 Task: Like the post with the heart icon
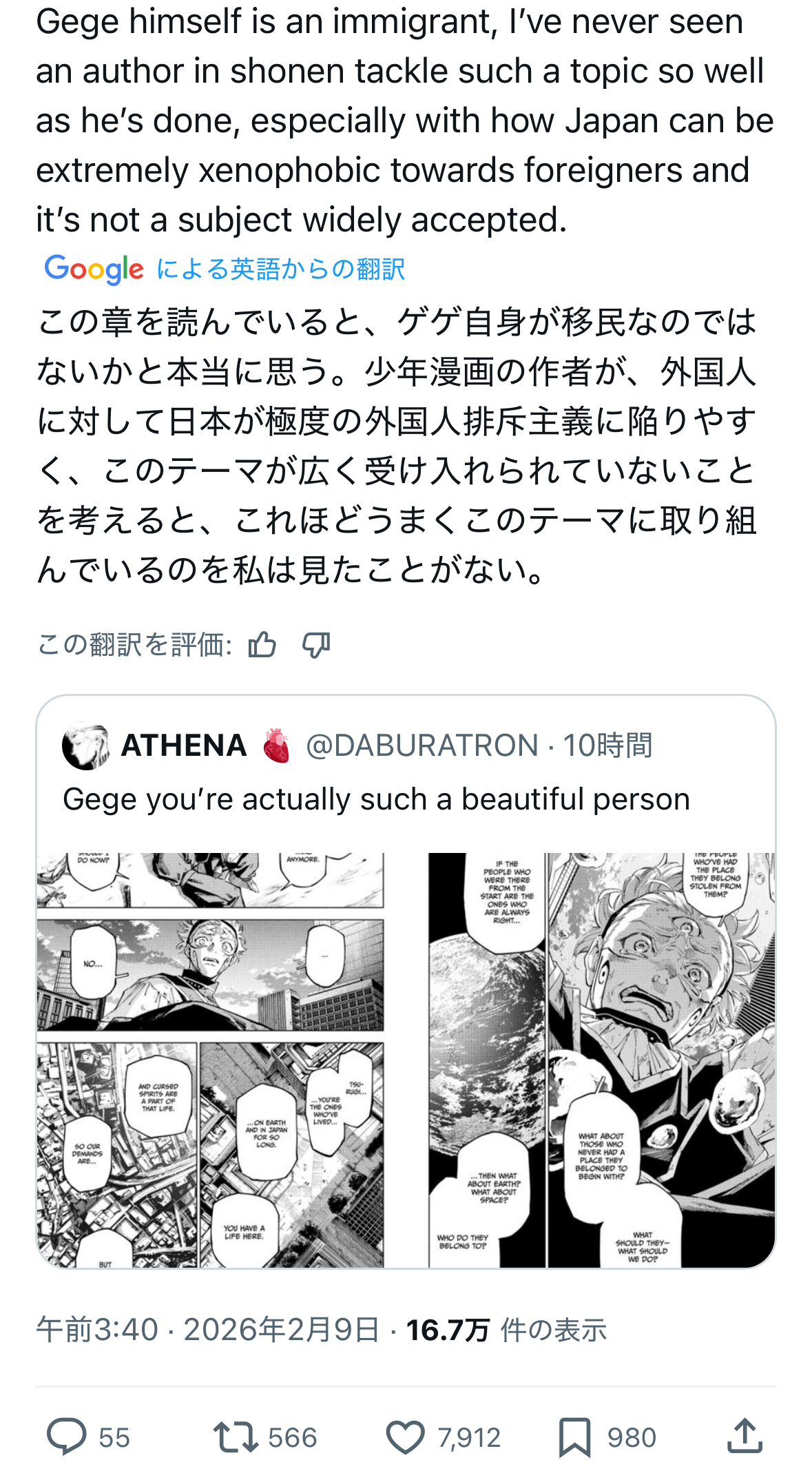(405, 1437)
